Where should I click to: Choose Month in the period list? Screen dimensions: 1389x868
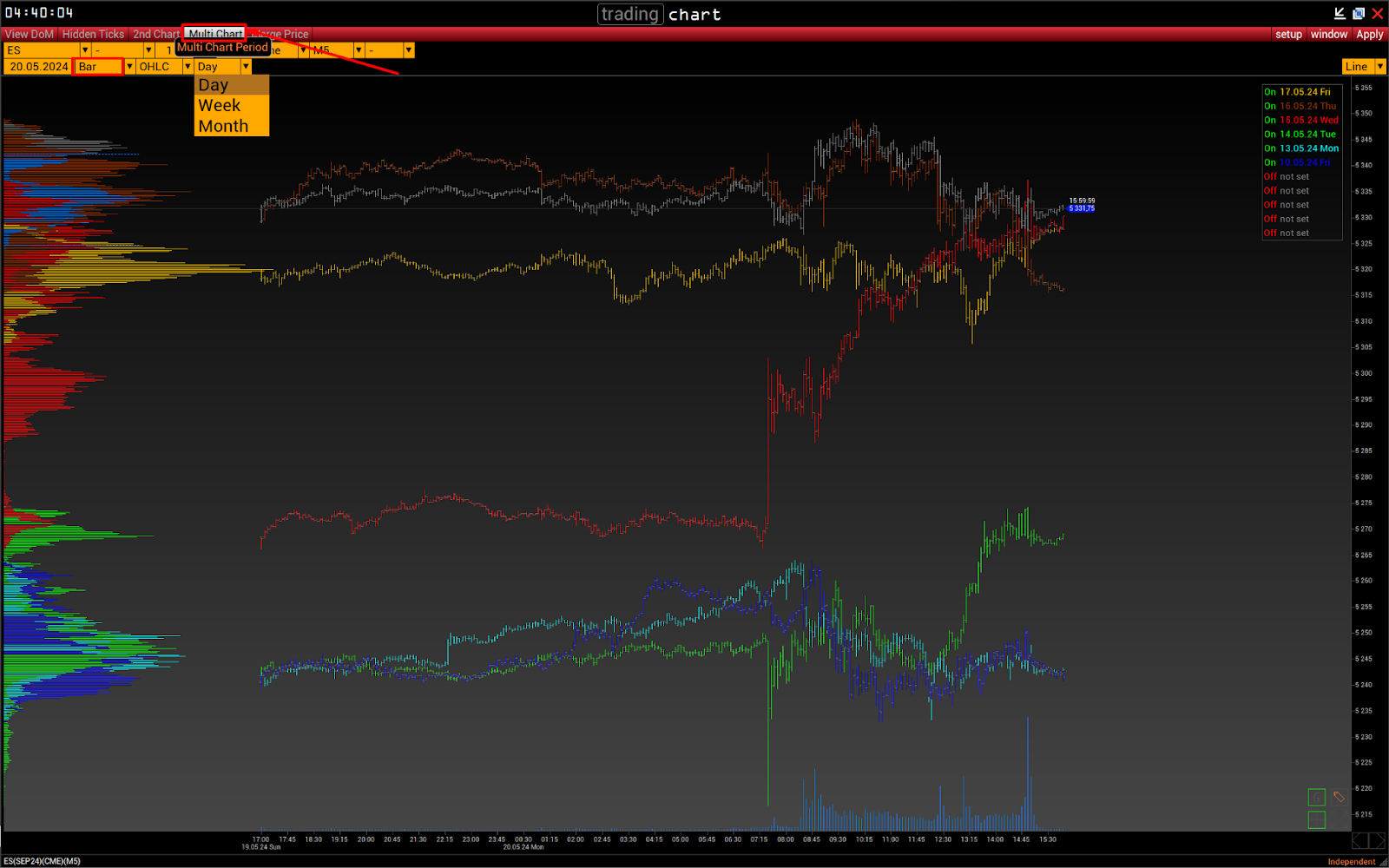223,127
